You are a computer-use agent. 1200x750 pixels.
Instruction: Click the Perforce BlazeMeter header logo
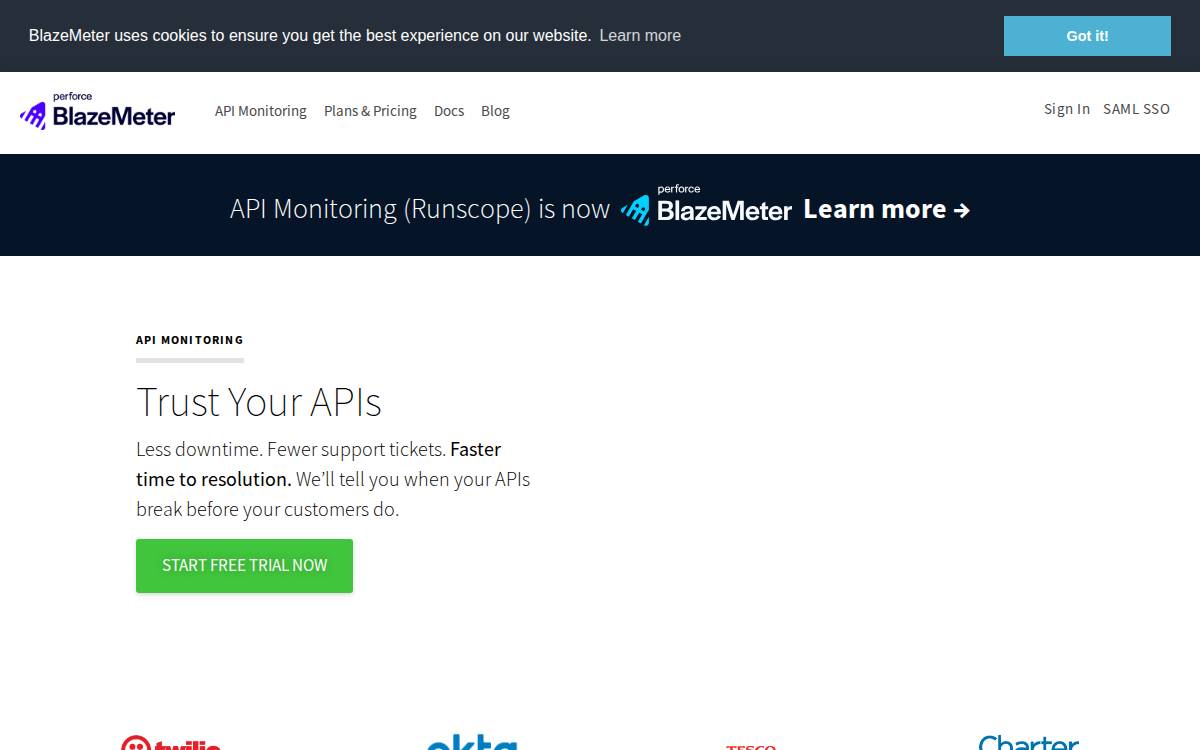97,111
